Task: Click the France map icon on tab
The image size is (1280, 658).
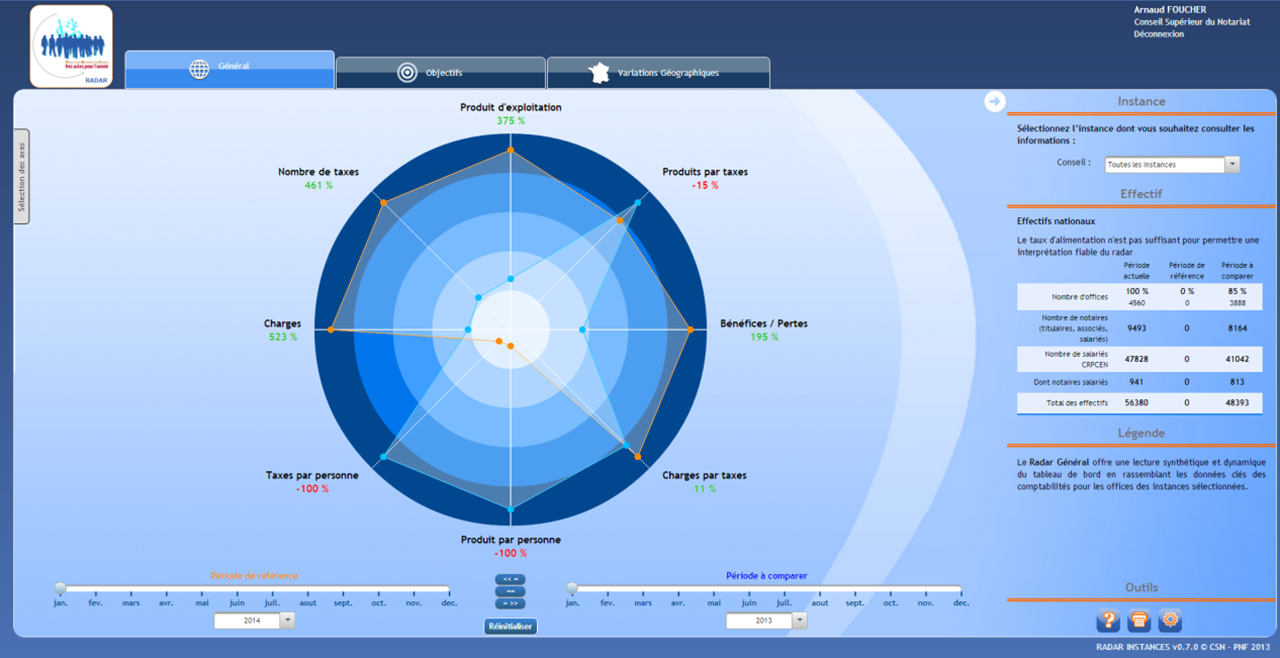Action: pos(600,72)
